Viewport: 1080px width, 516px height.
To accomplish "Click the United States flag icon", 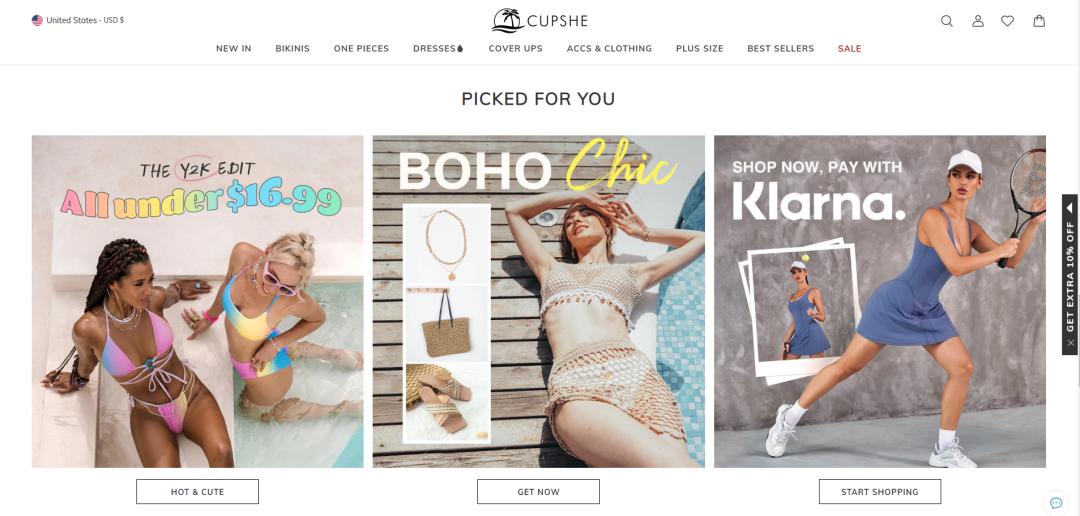I will pyautogui.click(x=37, y=20).
